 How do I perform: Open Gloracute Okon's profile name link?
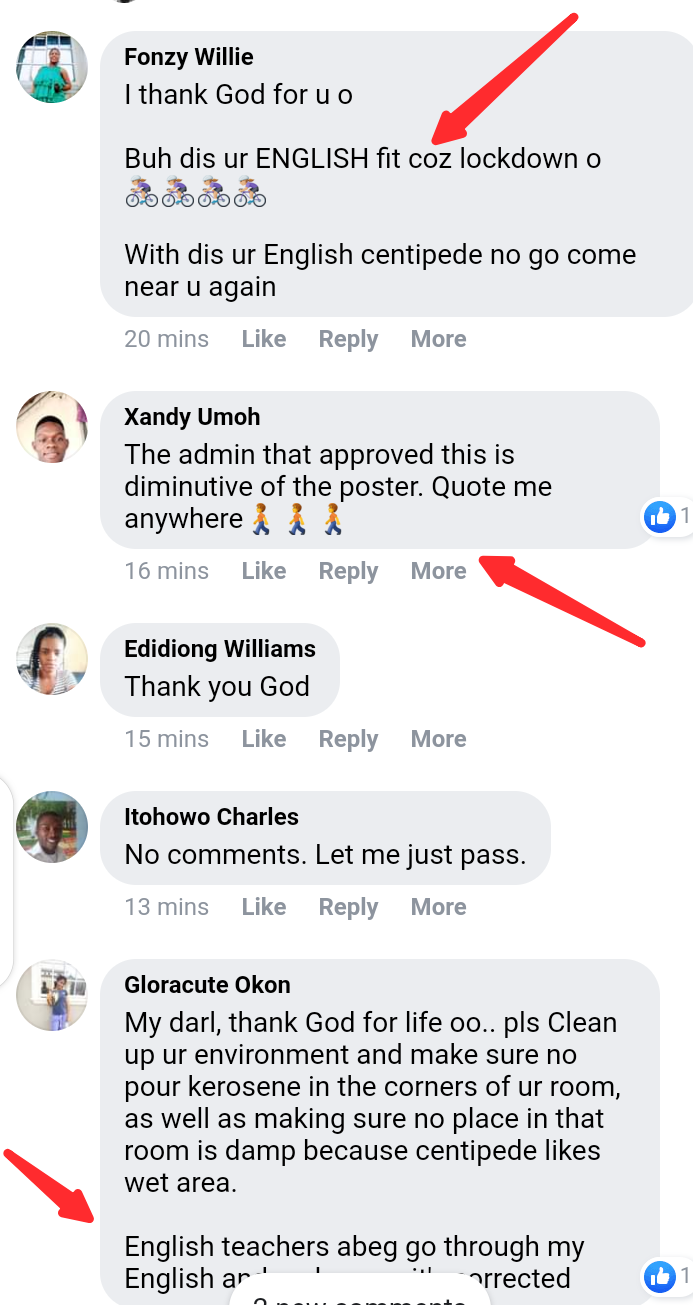coord(207,985)
